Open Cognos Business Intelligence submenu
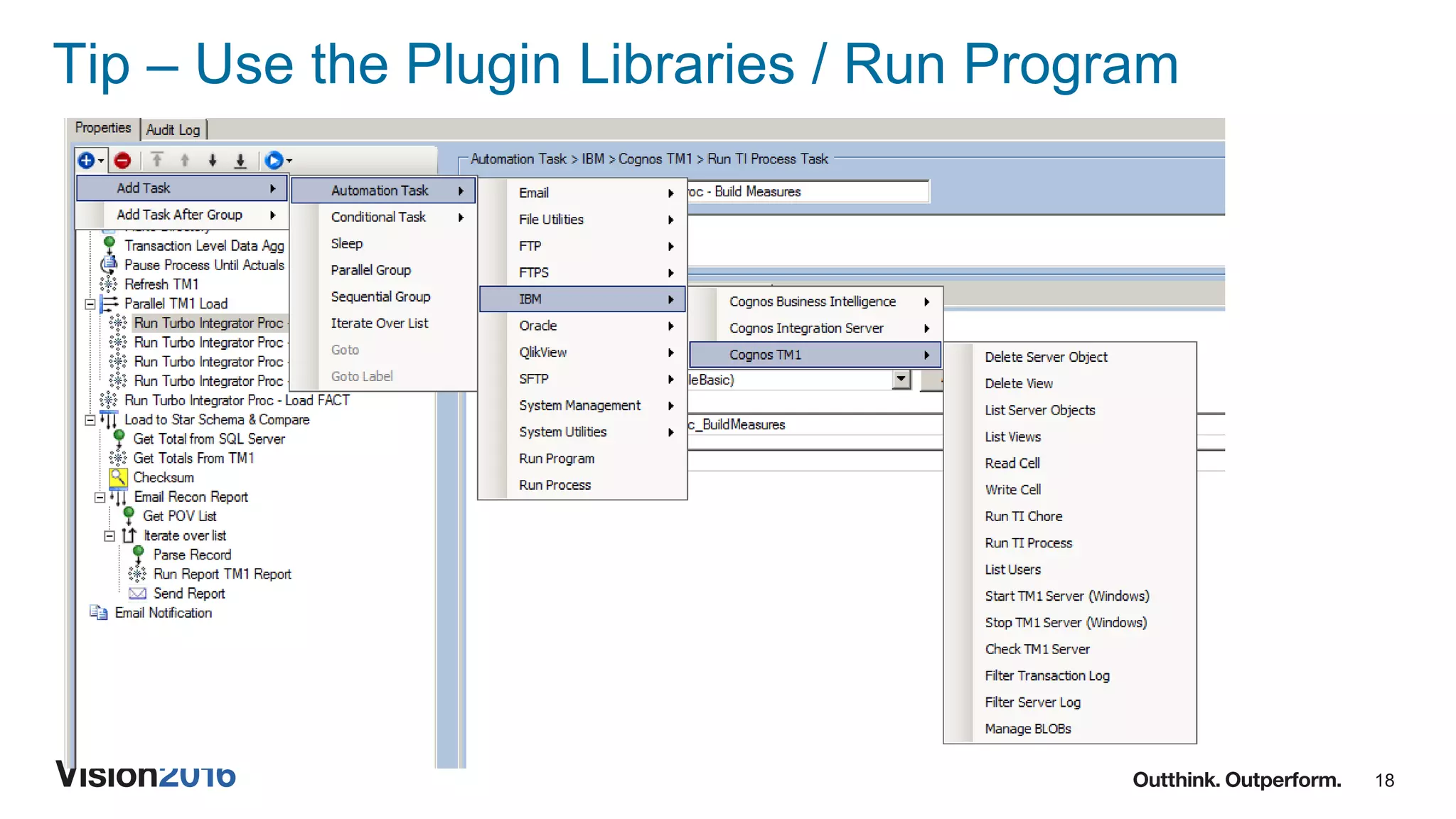This screenshot has height=819, width=1456. click(x=815, y=301)
